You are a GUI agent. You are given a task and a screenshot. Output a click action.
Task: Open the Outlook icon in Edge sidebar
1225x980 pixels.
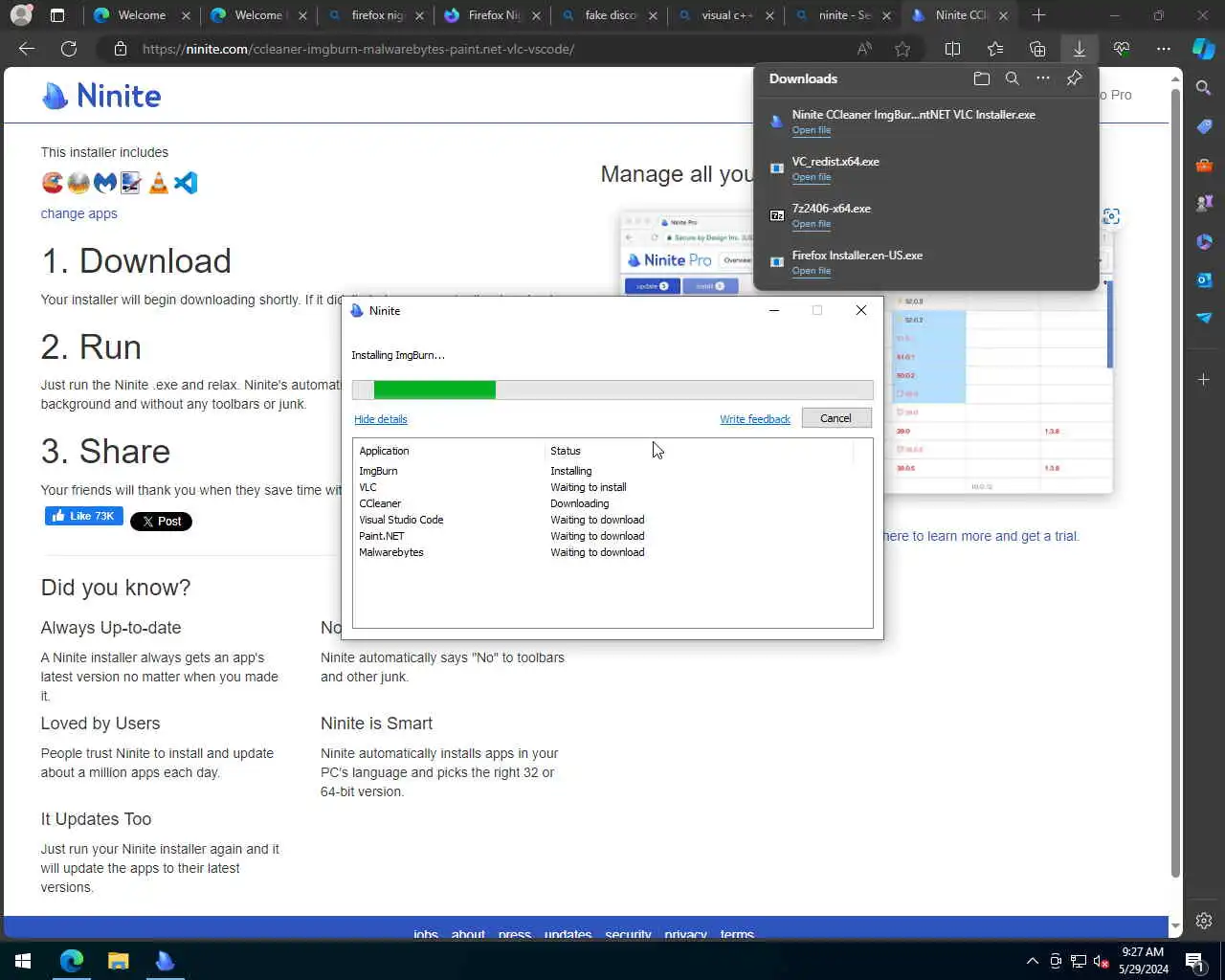point(1204,279)
